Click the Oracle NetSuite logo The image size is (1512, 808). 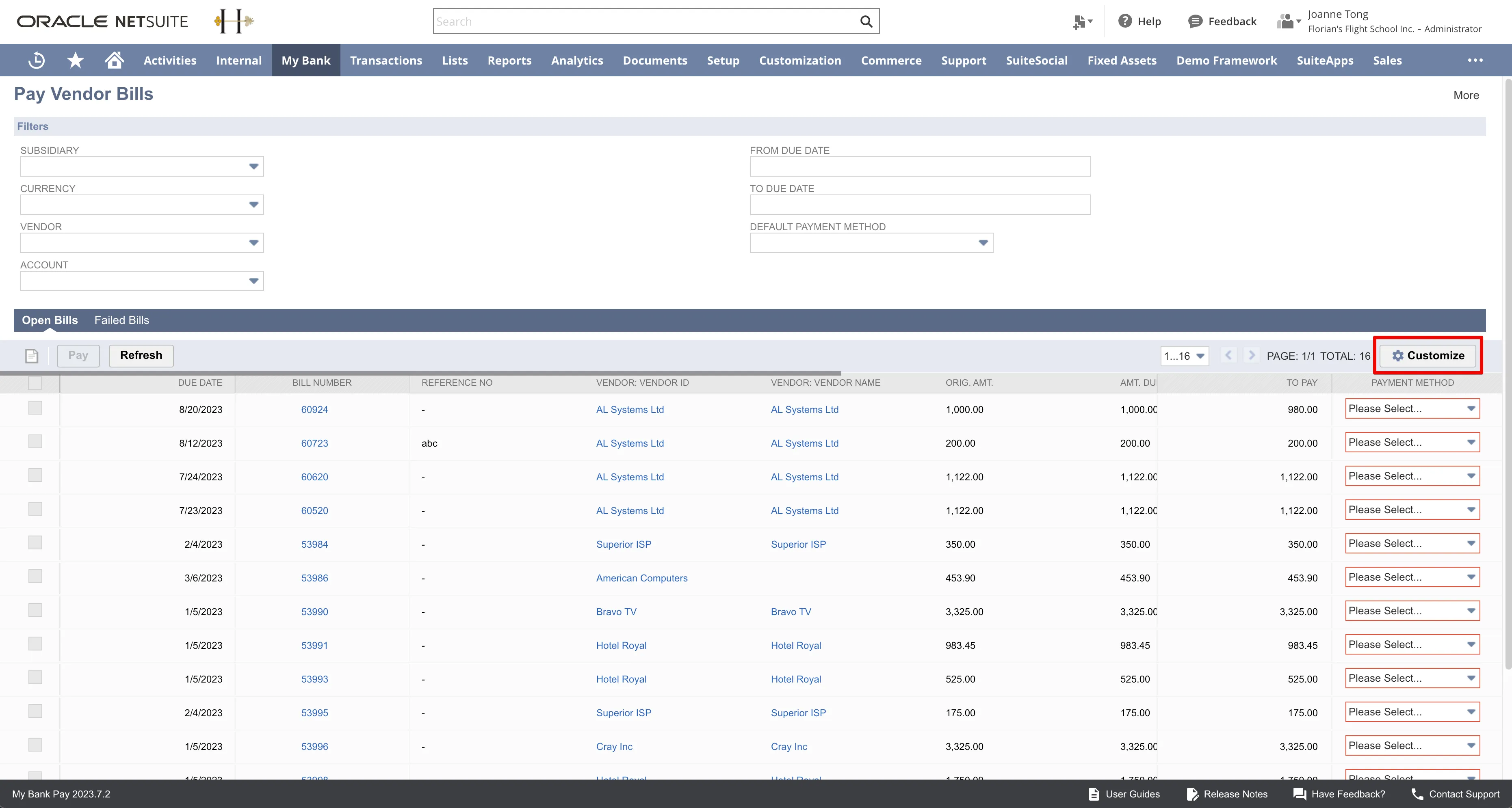(x=102, y=22)
